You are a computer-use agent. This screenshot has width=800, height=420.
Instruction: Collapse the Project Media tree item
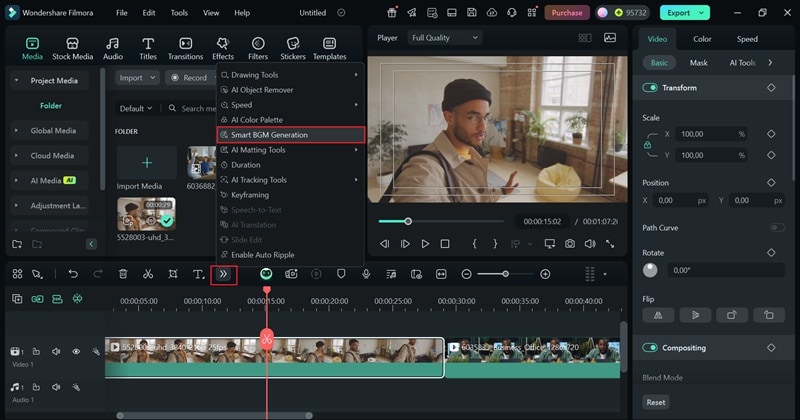point(16,81)
